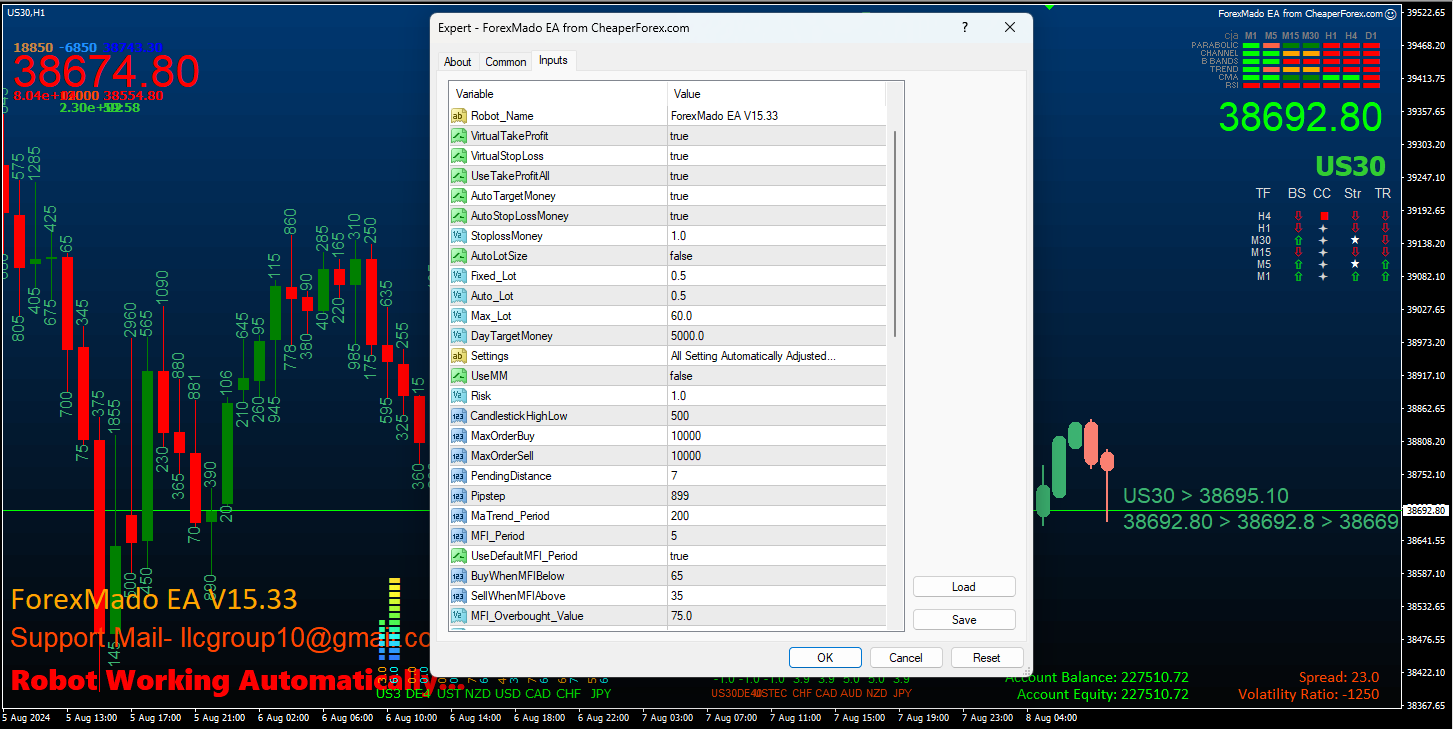Close the Expert dialog window
This screenshot has height=729, width=1453.
(x=1010, y=28)
